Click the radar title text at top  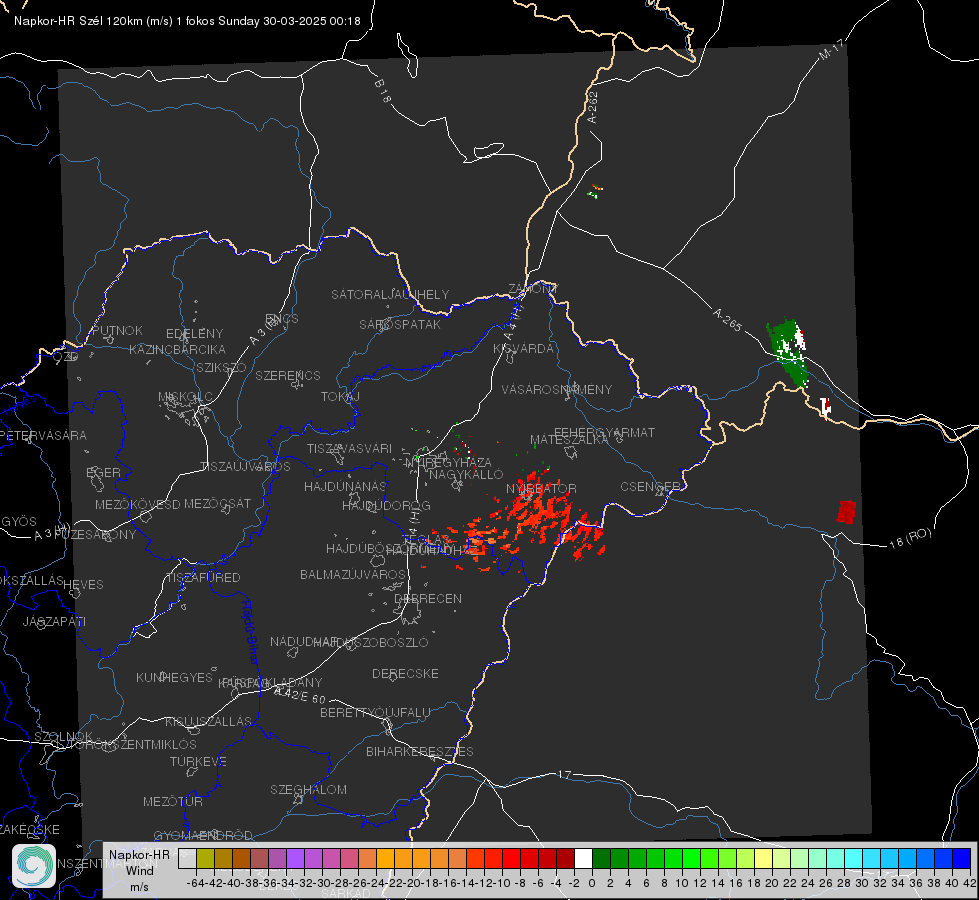click(x=187, y=21)
